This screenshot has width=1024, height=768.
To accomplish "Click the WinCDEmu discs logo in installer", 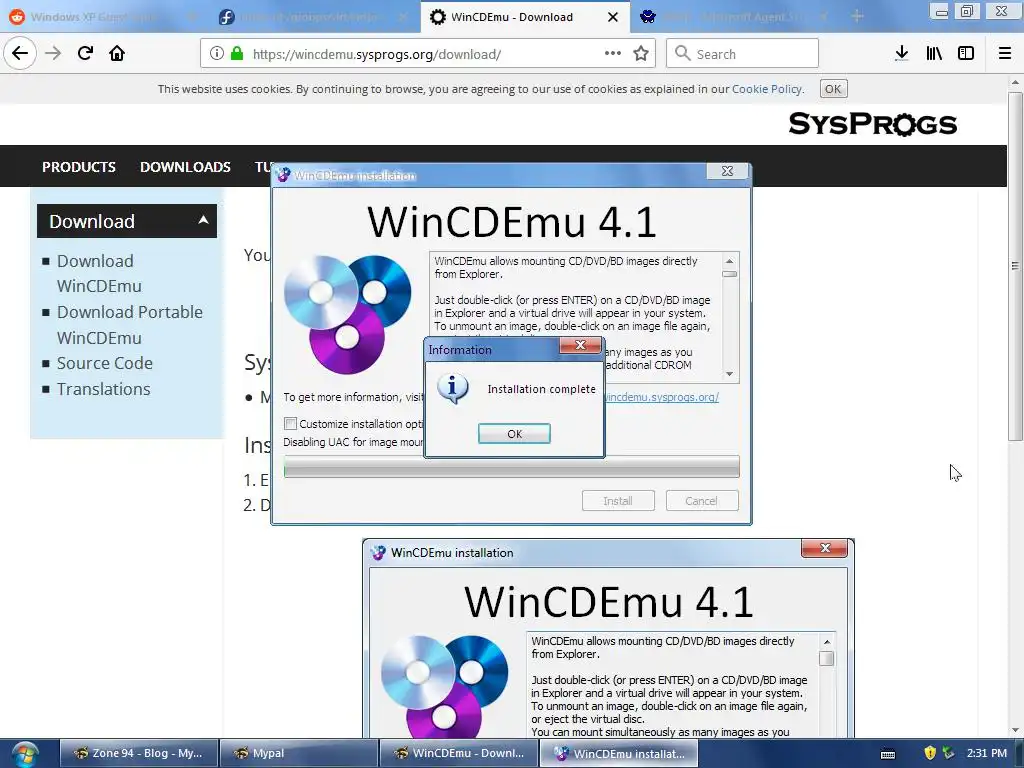I will pyautogui.click(x=347, y=314).
